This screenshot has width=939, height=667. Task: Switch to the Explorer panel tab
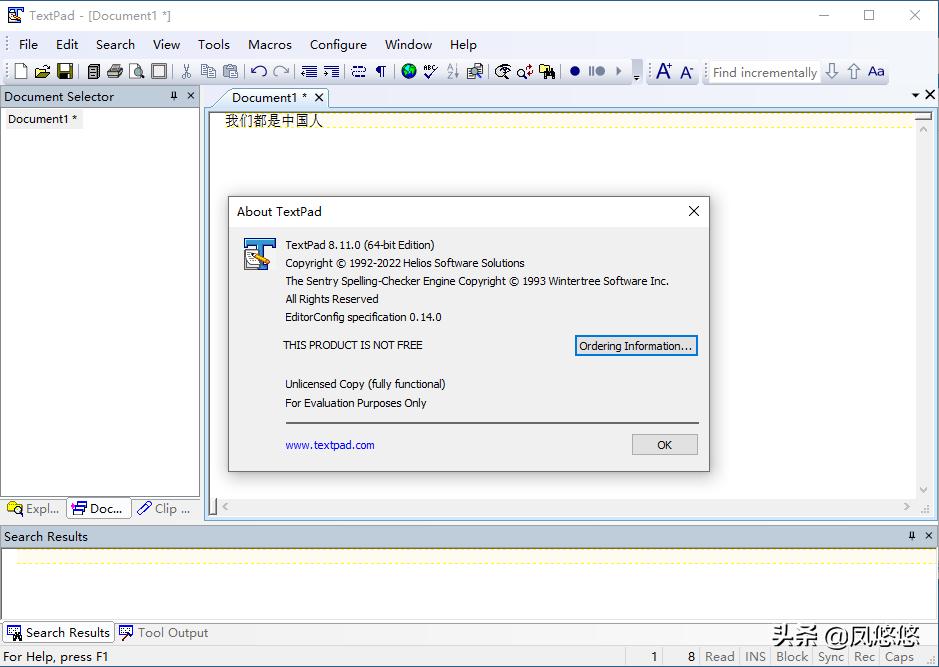tap(33, 509)
